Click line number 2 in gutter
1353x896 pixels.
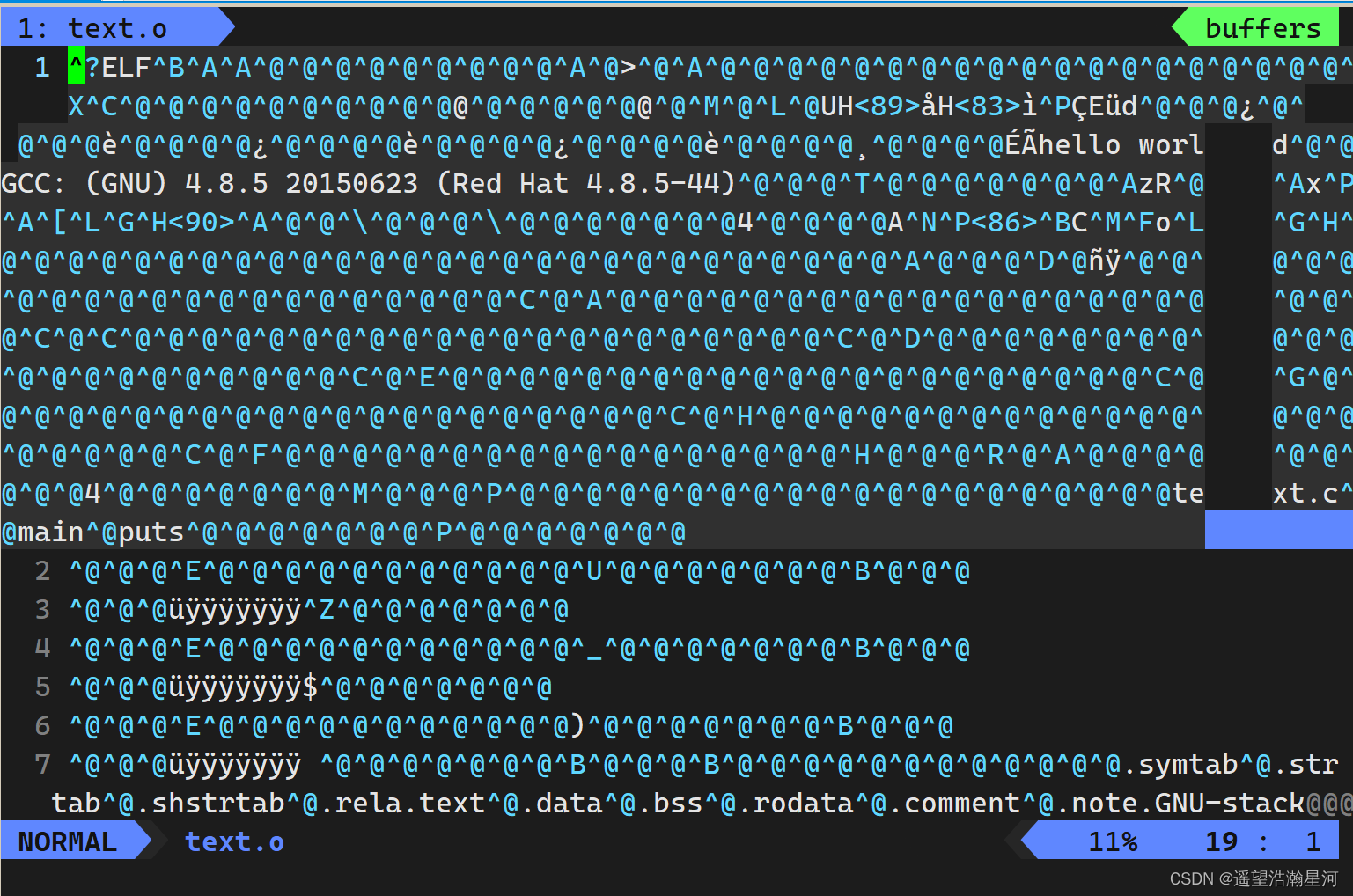pyautogui.click(x=42, y=571)
